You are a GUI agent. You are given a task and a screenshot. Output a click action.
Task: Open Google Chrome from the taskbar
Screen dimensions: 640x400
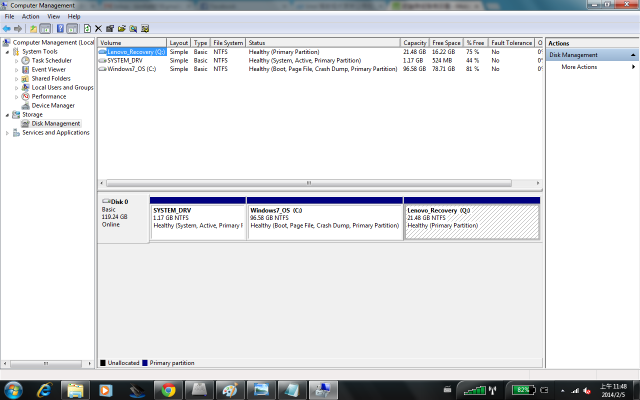click(168, 391)
